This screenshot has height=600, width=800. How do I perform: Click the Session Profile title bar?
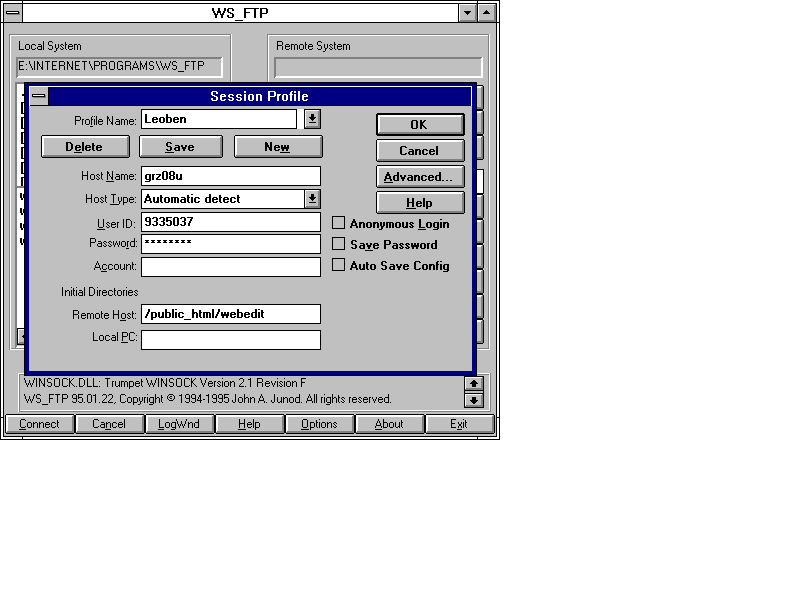pyautogui.click(x=260, y=96)
